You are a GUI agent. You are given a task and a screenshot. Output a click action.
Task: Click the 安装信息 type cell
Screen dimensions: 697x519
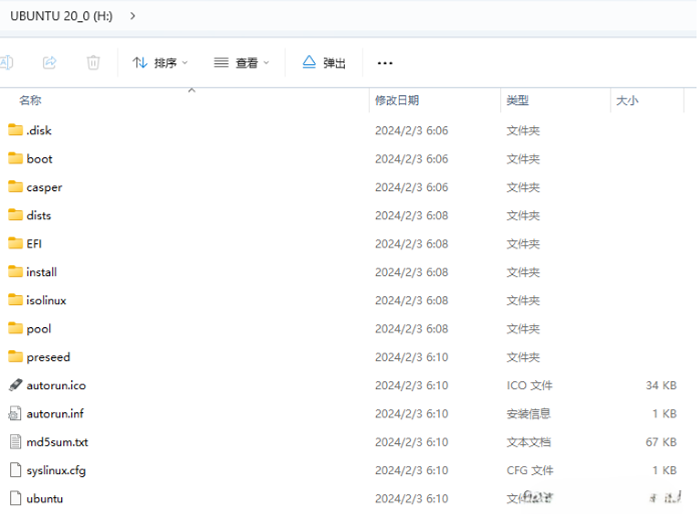529,414
